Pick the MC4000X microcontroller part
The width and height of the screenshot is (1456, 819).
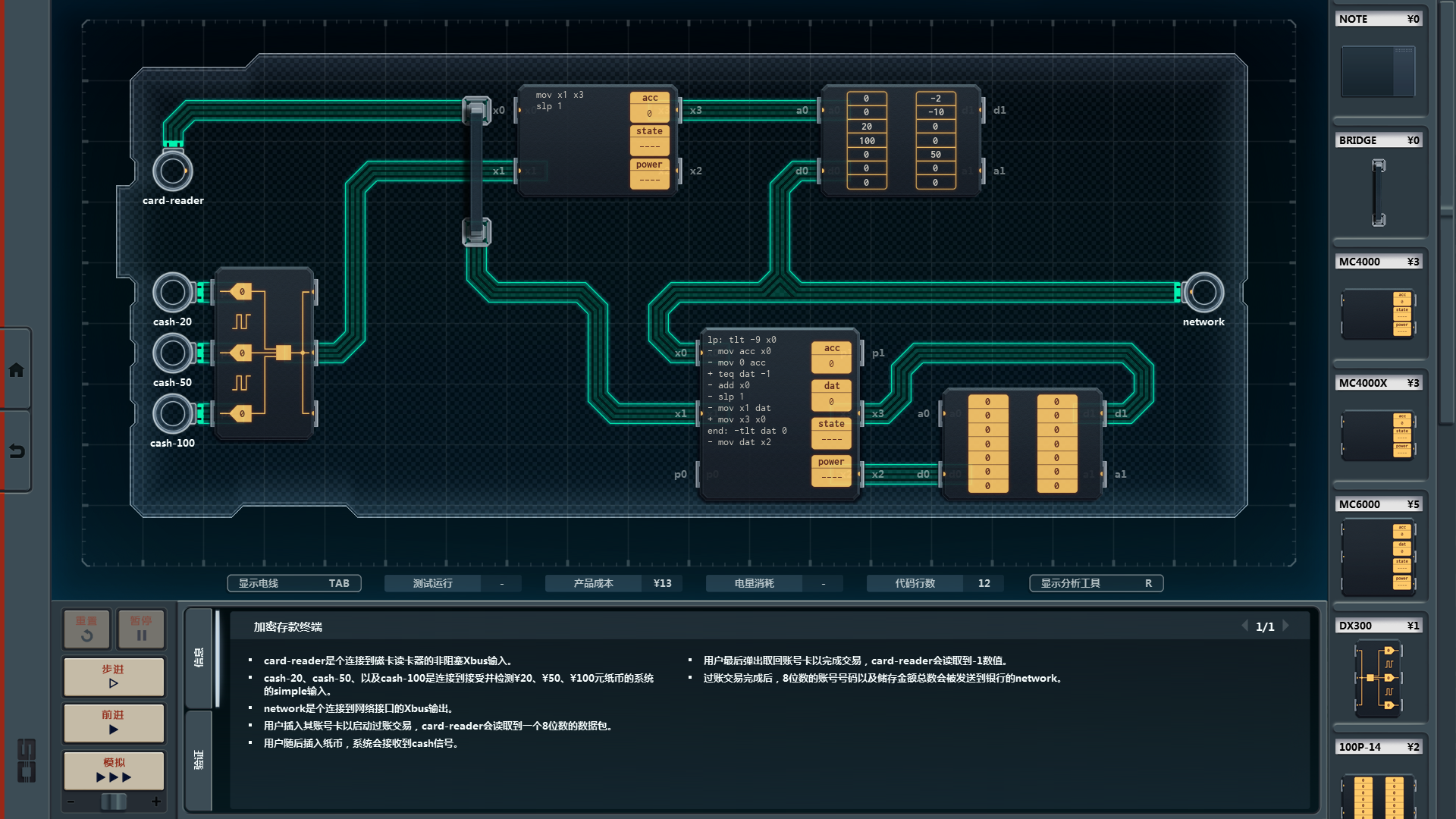pos(1378,435)
